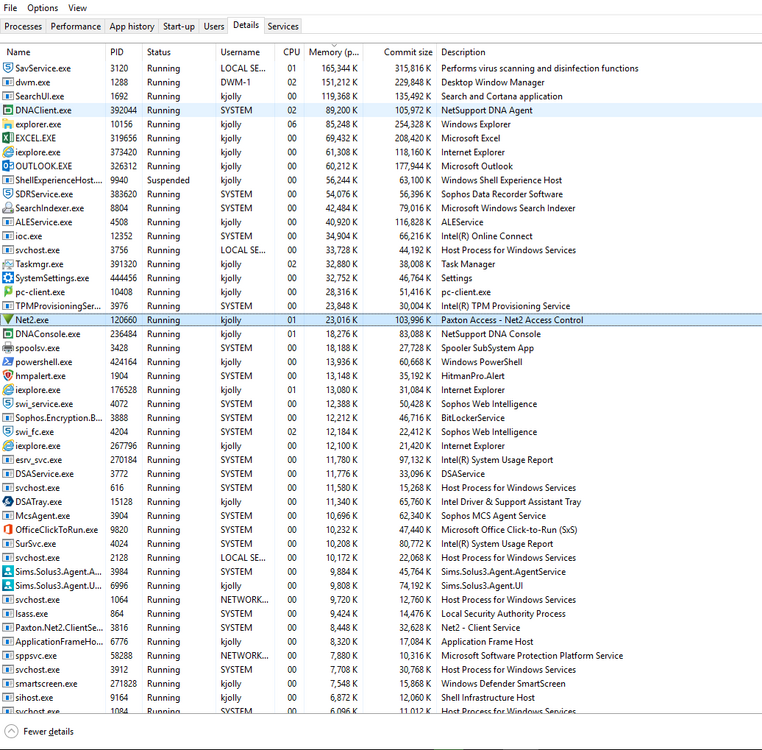Click the hmpalert.exe shield icon
The width and height of the screenshot is (762, 750).
point(8,376)
